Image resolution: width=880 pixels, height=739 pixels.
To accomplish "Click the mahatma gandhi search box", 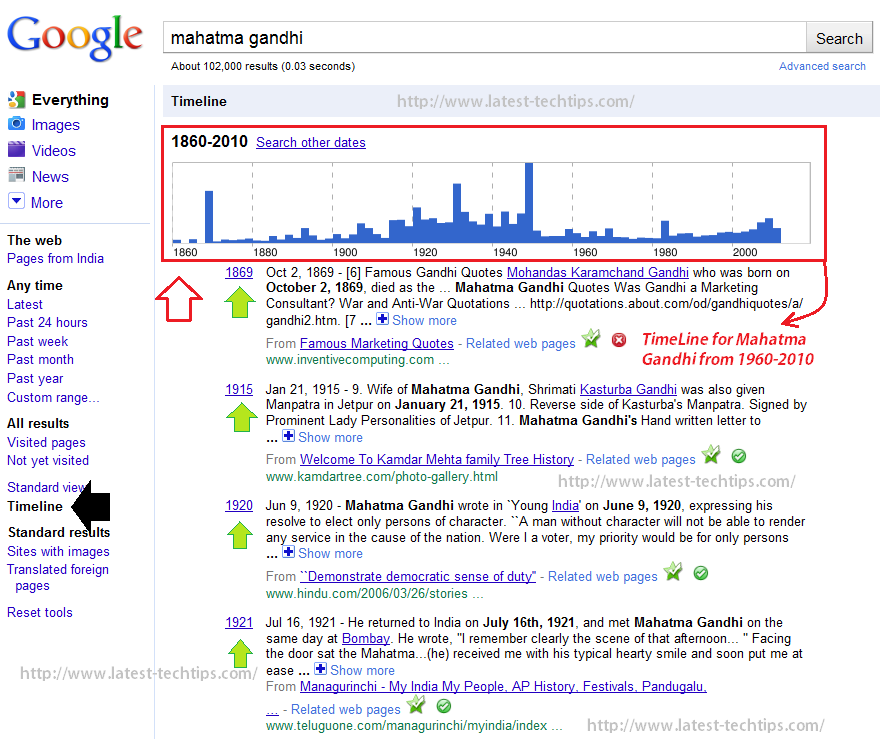I will tap(484, 38).
